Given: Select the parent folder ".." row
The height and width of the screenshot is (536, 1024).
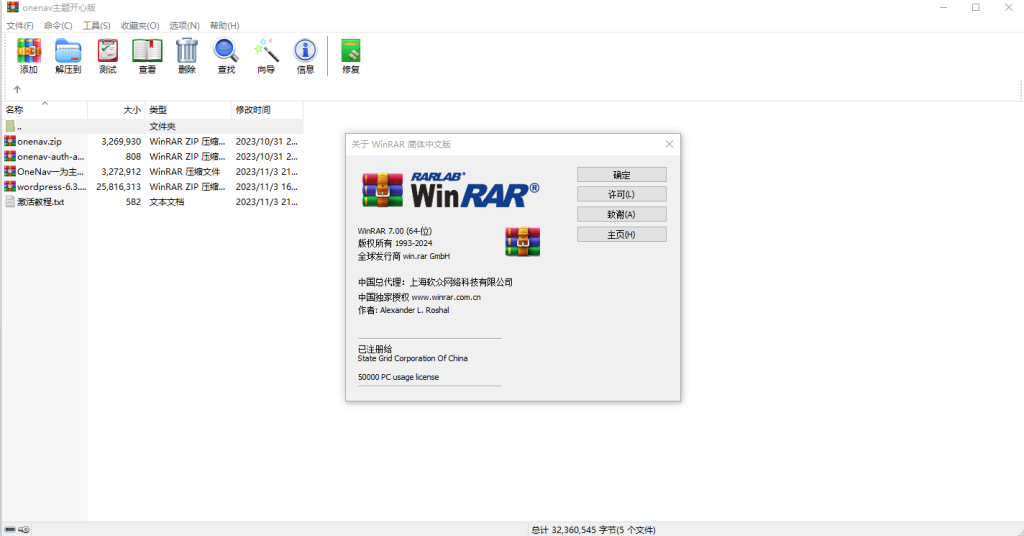Looking at the screenshot, I should click(x=152, y=126).
